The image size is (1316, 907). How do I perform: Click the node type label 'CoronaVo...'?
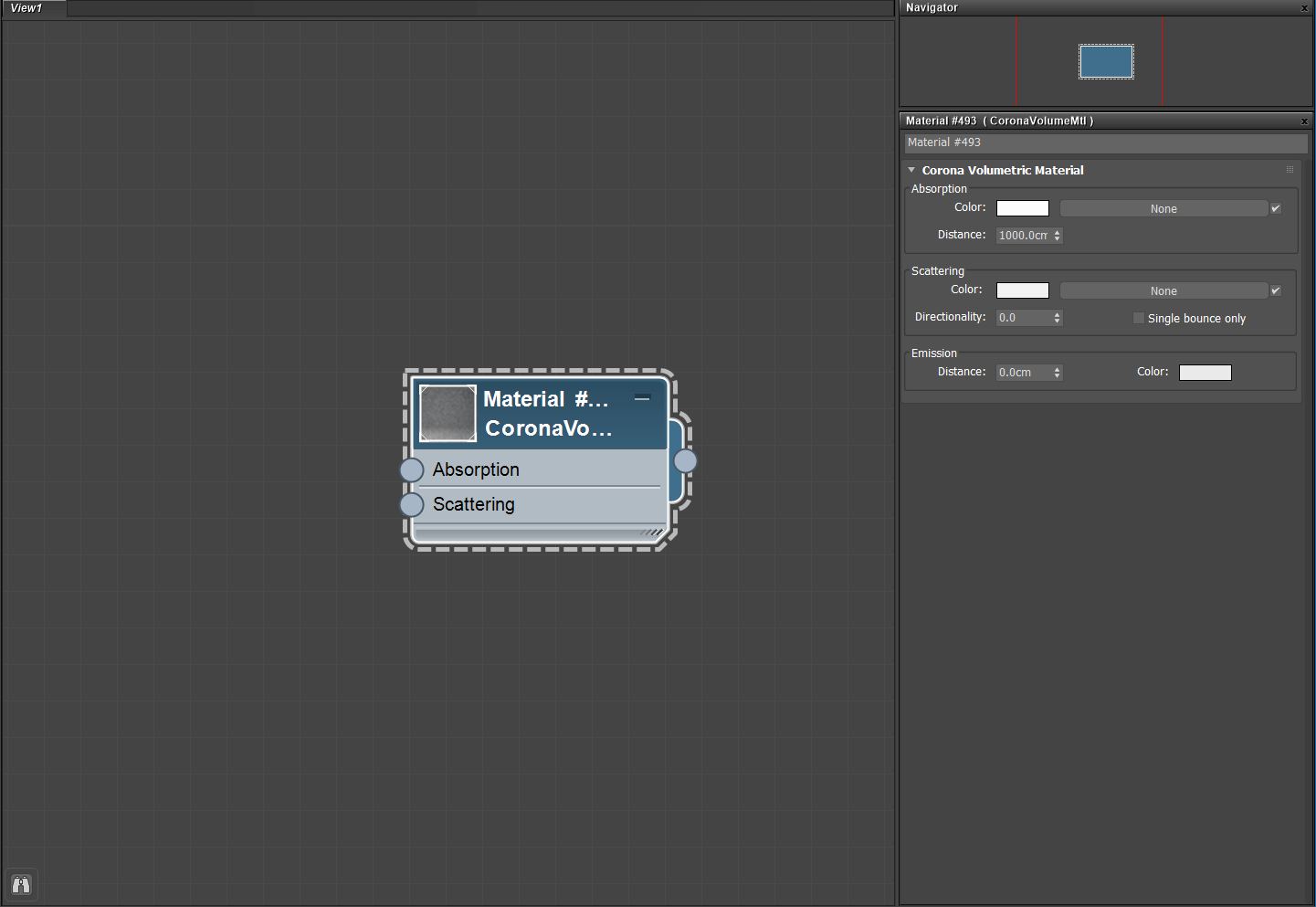tap(548, 428)
